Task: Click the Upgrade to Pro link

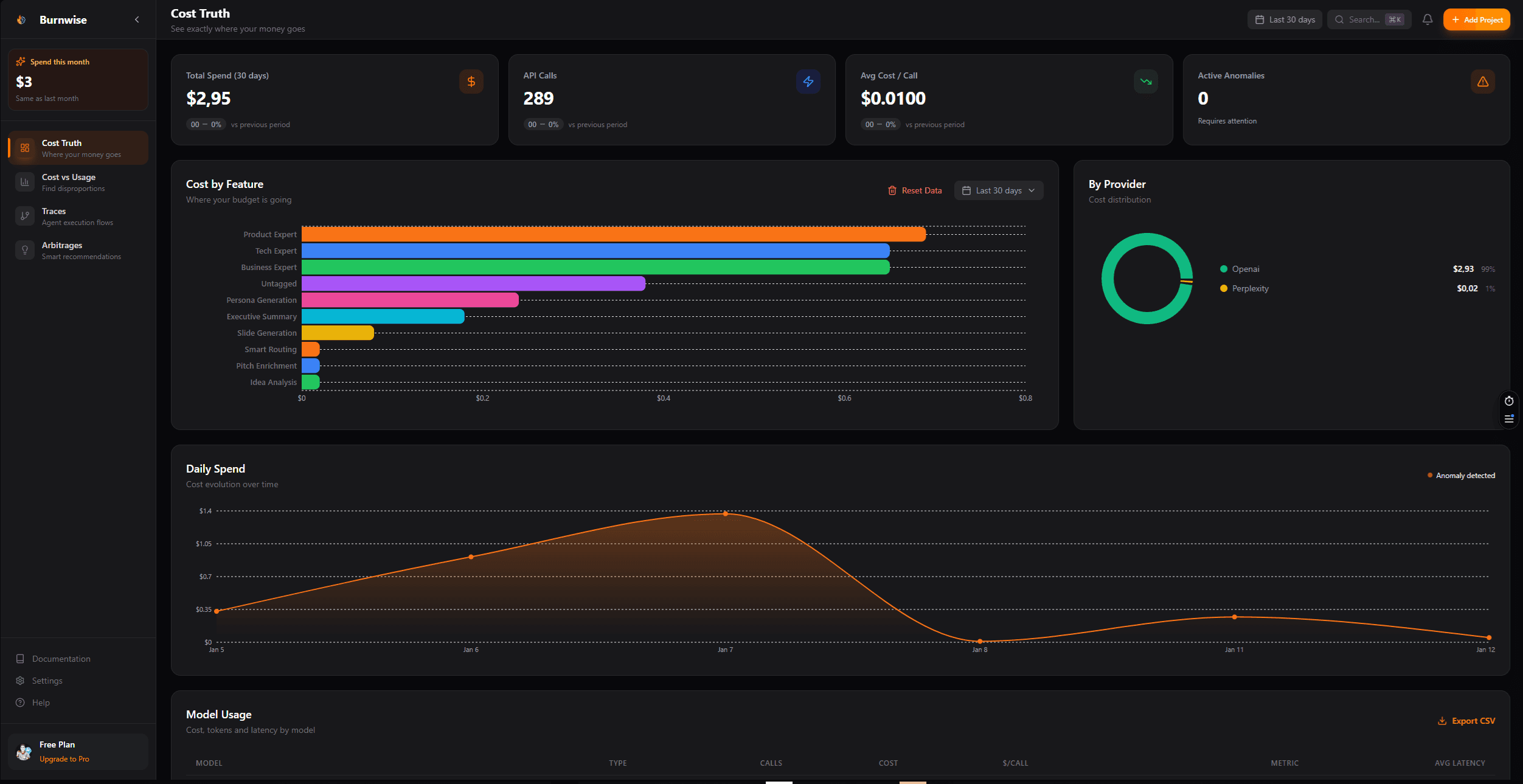Action: coord(64,759)
